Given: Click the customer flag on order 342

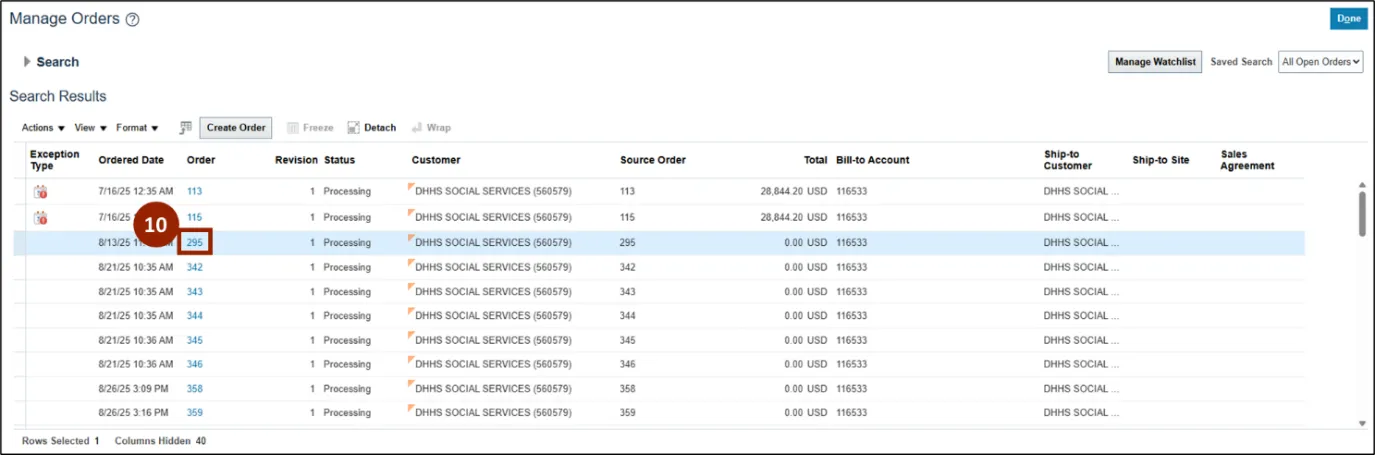Looking at the screenshot, I should pyautogui.click(x=410, y=263).
